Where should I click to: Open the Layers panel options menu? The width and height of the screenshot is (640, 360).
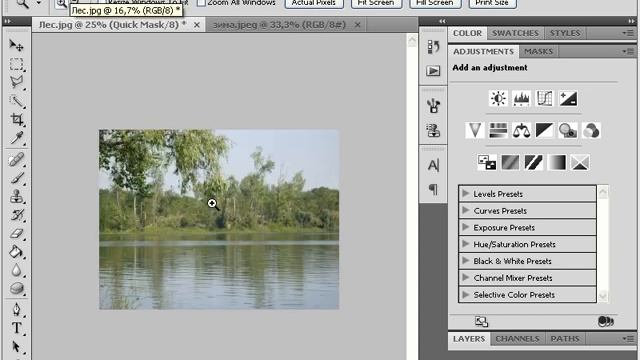click(629, 339)
